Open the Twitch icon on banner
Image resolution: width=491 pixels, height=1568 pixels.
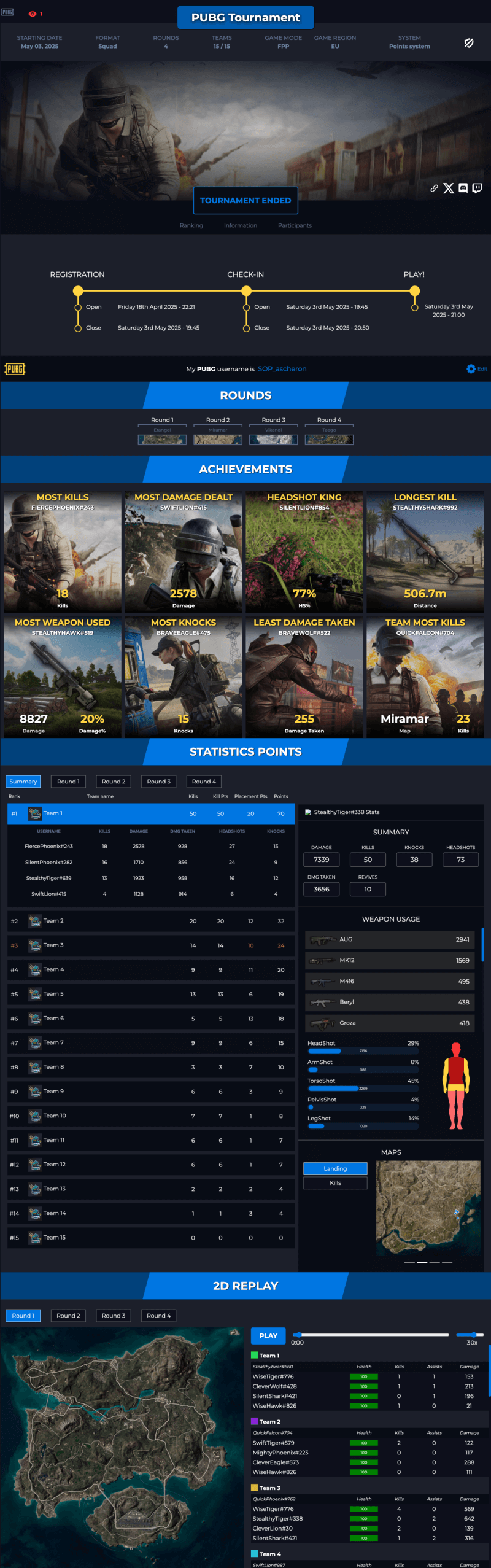[x=477, y=188]
